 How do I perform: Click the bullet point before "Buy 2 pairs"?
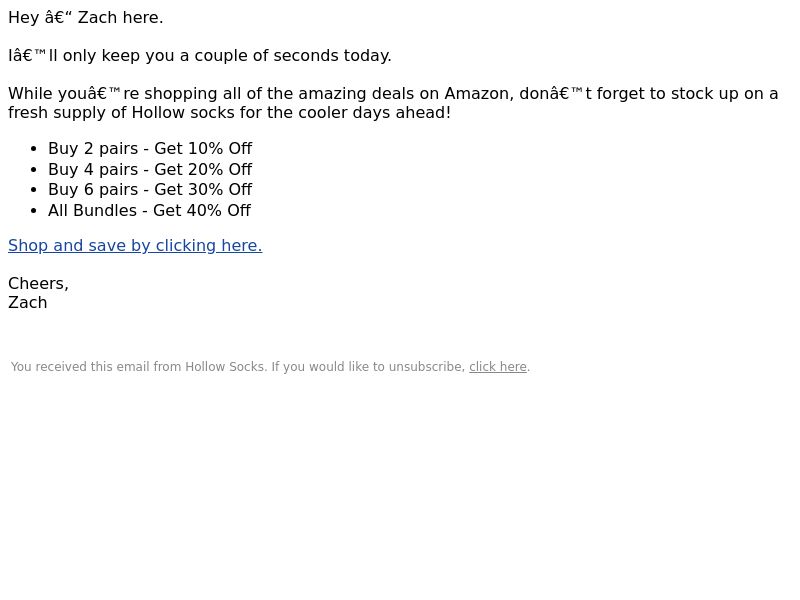34,148
